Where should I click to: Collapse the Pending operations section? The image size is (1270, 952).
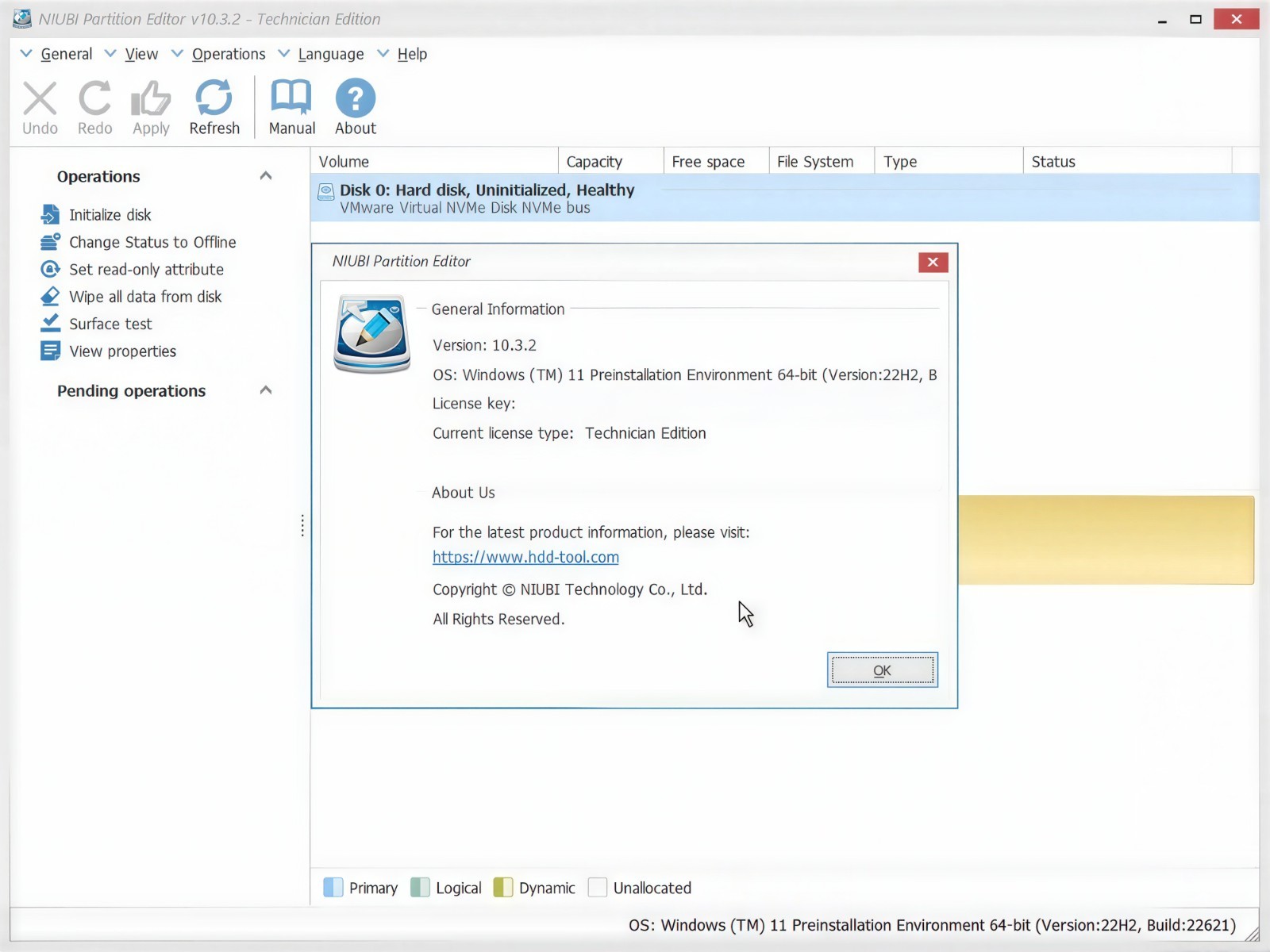click(266, 390)
